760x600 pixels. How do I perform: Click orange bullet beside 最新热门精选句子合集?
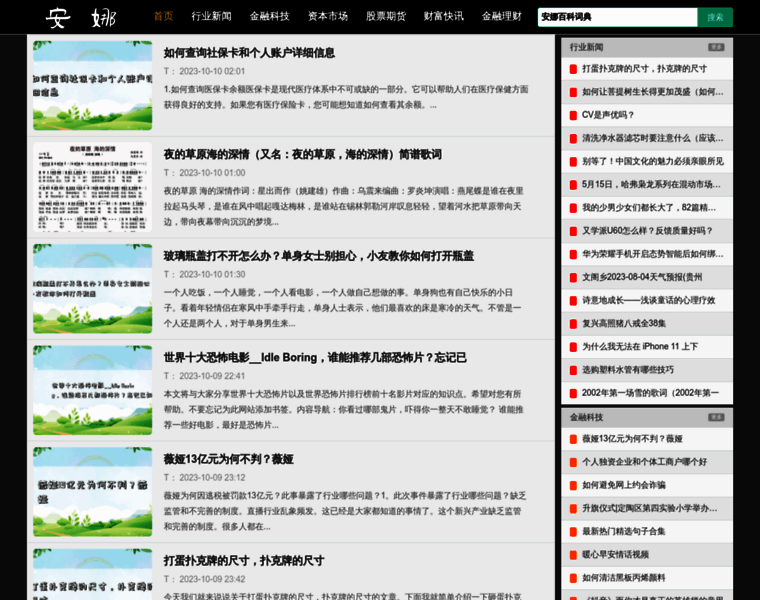tap(573, 532)
